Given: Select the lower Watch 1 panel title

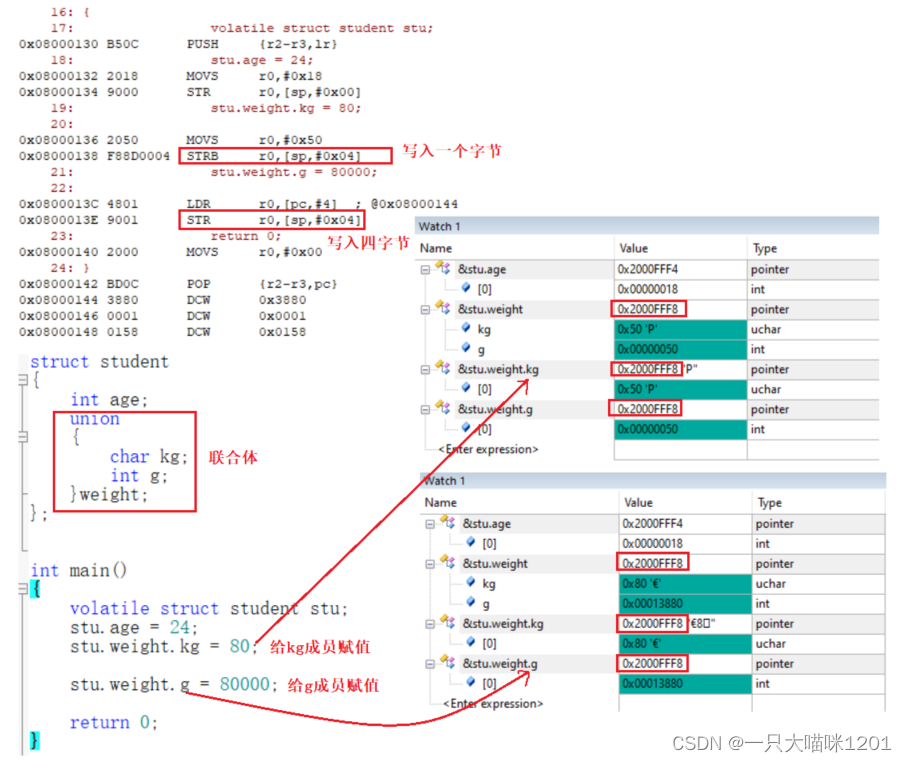Looking at the screenshot, I should tap(444, 481).
